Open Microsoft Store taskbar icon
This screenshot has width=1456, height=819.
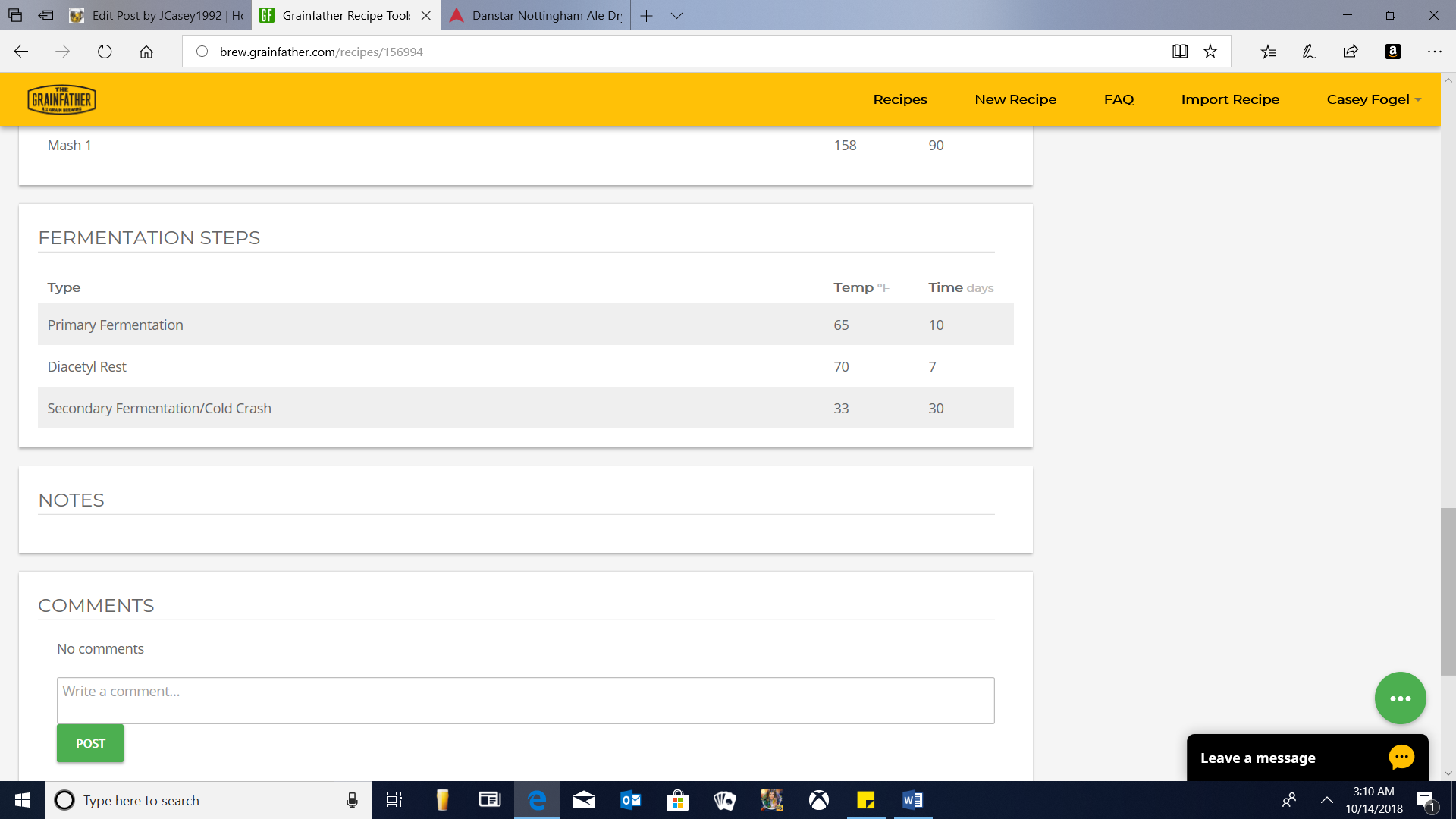(x=677, y=800)
